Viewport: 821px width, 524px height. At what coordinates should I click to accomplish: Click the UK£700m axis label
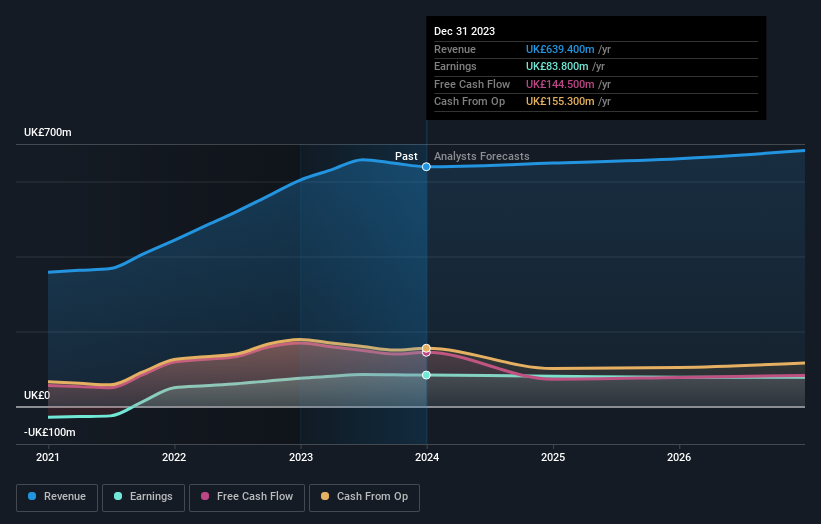(x=48, y=132)
